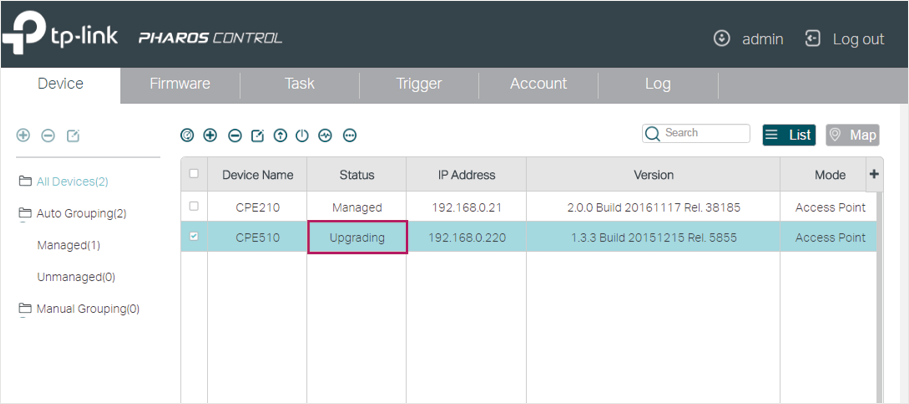Click the CPE210 device name cell
Screen dimensions: 909x404
pos(257,208)
